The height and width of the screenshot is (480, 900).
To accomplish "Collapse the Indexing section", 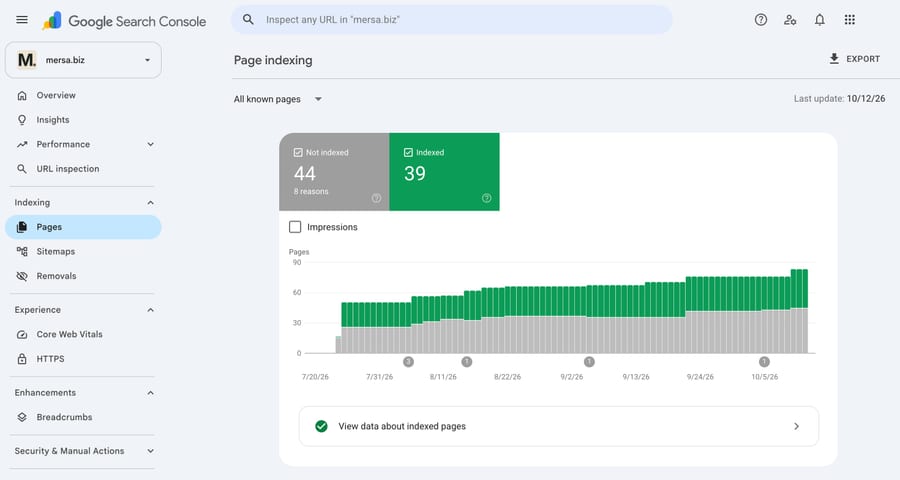I will tap(150, 203).
